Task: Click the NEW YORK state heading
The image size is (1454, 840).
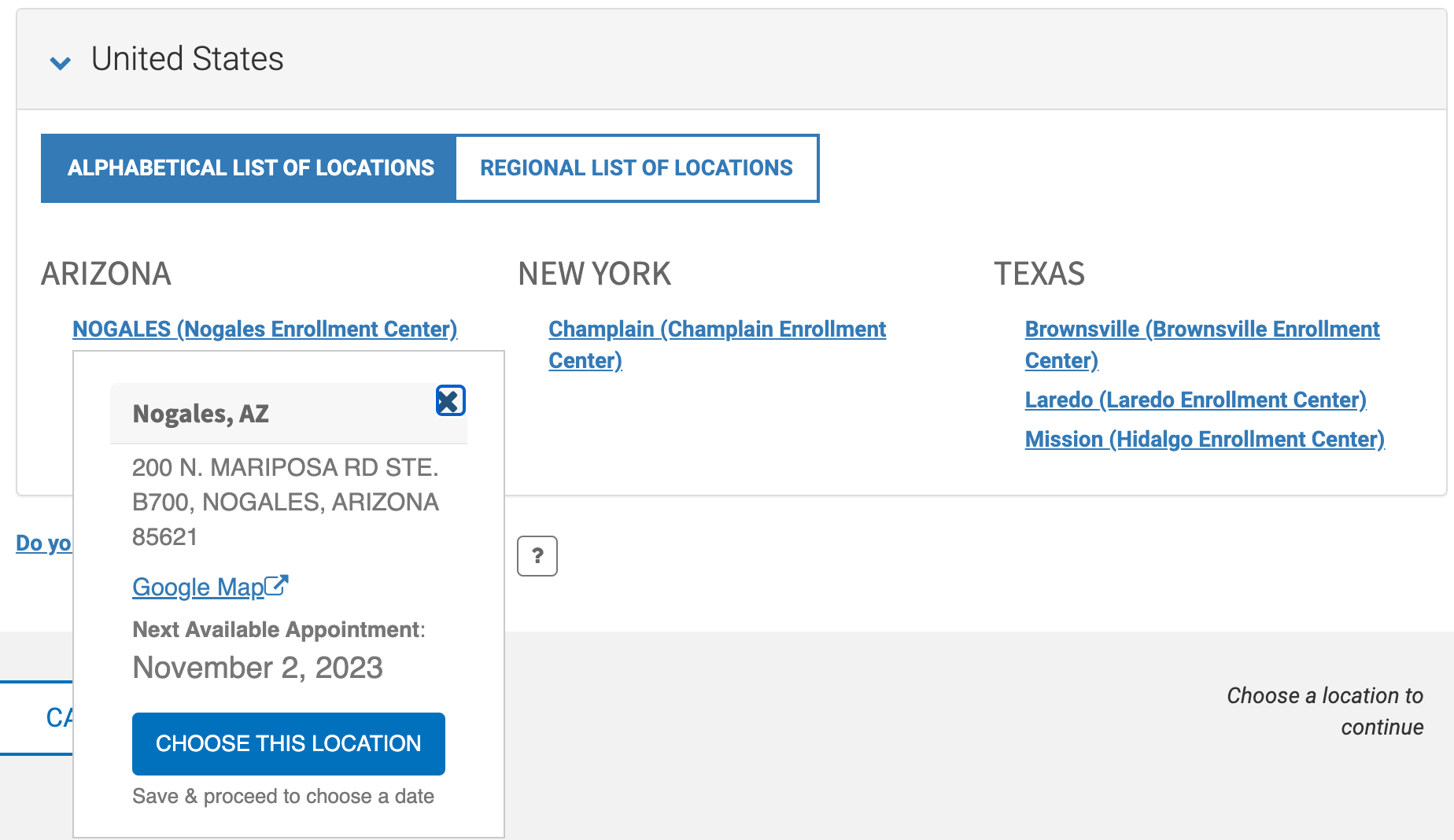Action: click(594, 274)
